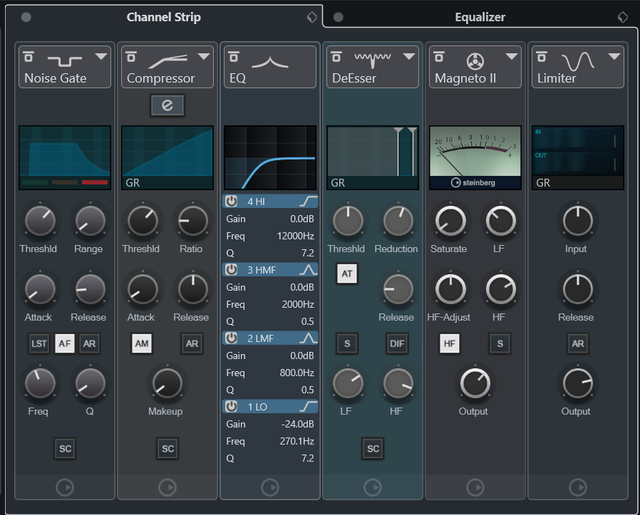Viewport: 640px width, 515px height.
Task: Click the EQ curve display graph
Action: [270, 158]
